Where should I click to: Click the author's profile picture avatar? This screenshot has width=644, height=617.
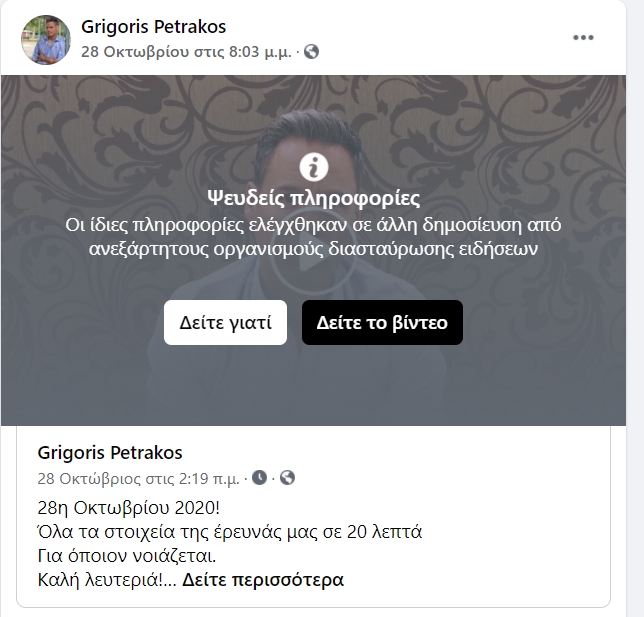(46, 40)
